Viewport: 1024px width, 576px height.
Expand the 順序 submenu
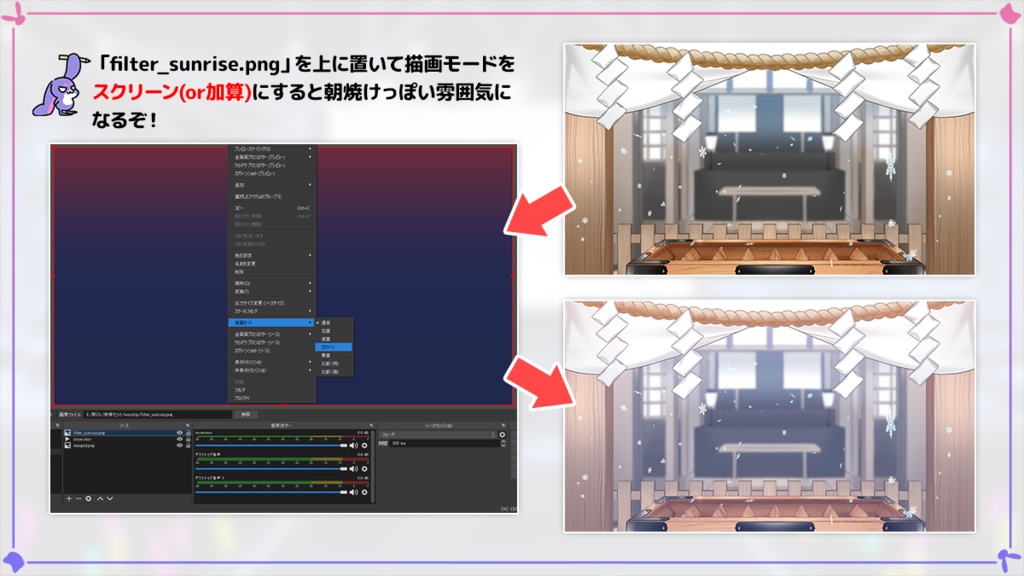(272, 283)
